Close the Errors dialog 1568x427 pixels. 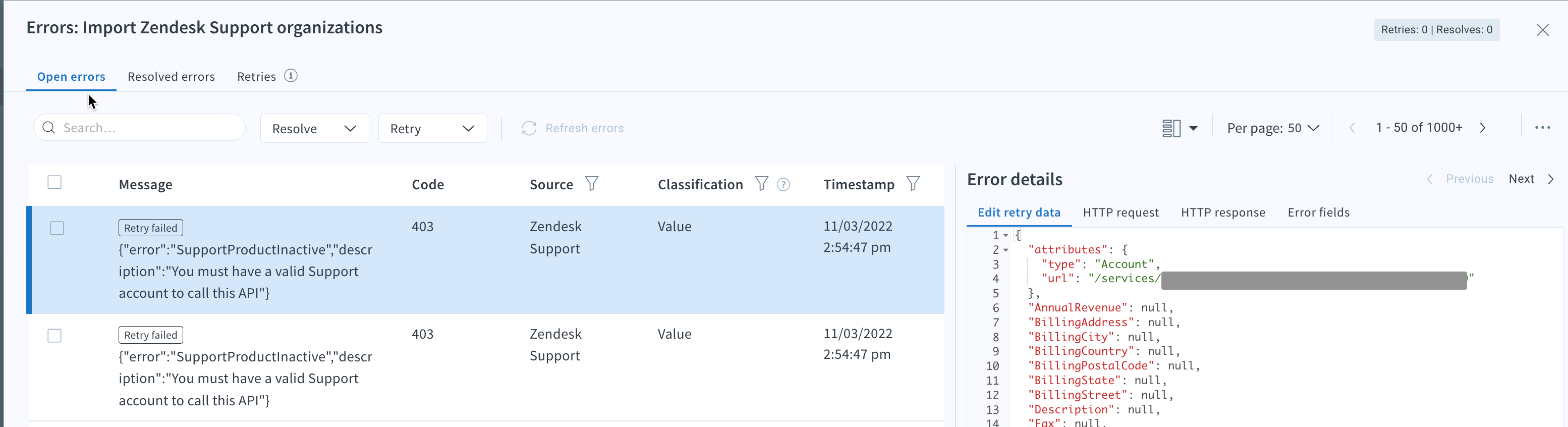coord(1542,30)
